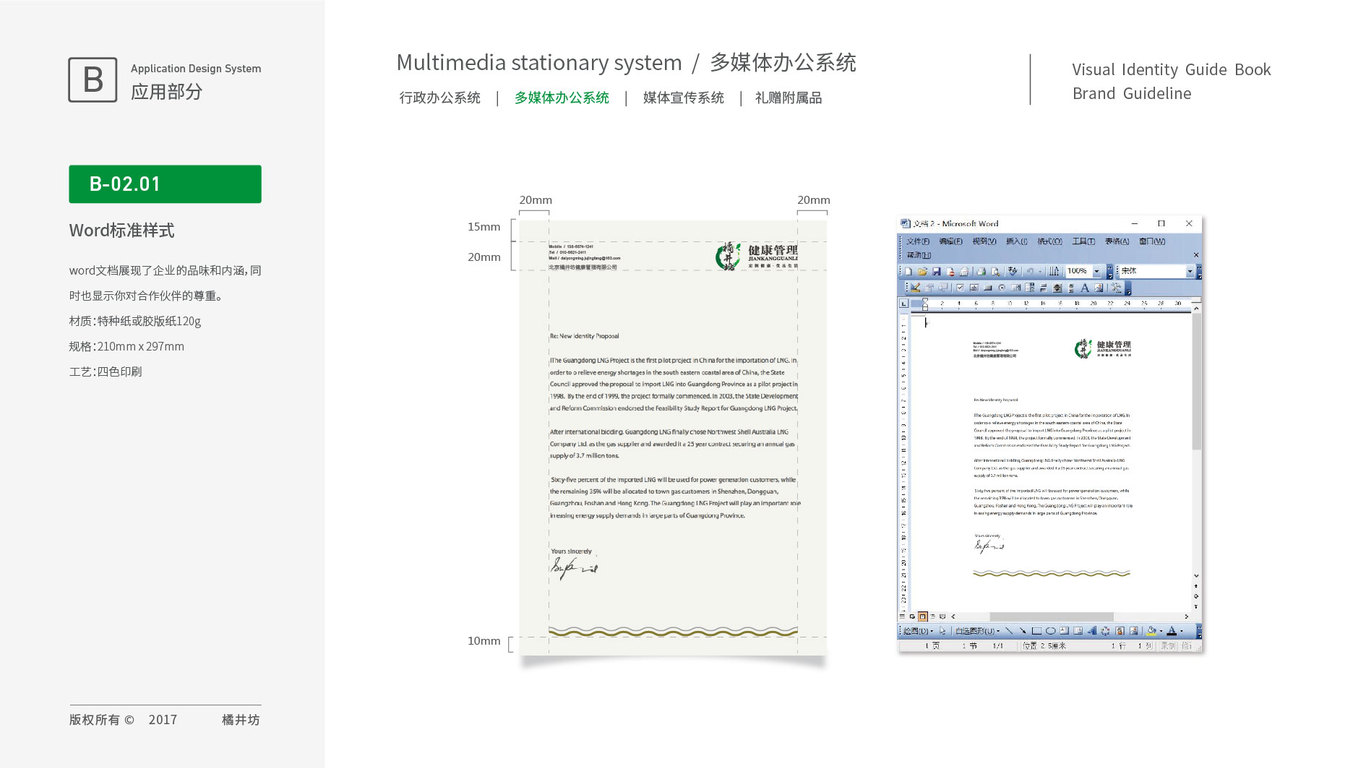The image size is (1366, 768).
Task: Open Print Preview from the toolbar
Action: [x=995, y=271]
